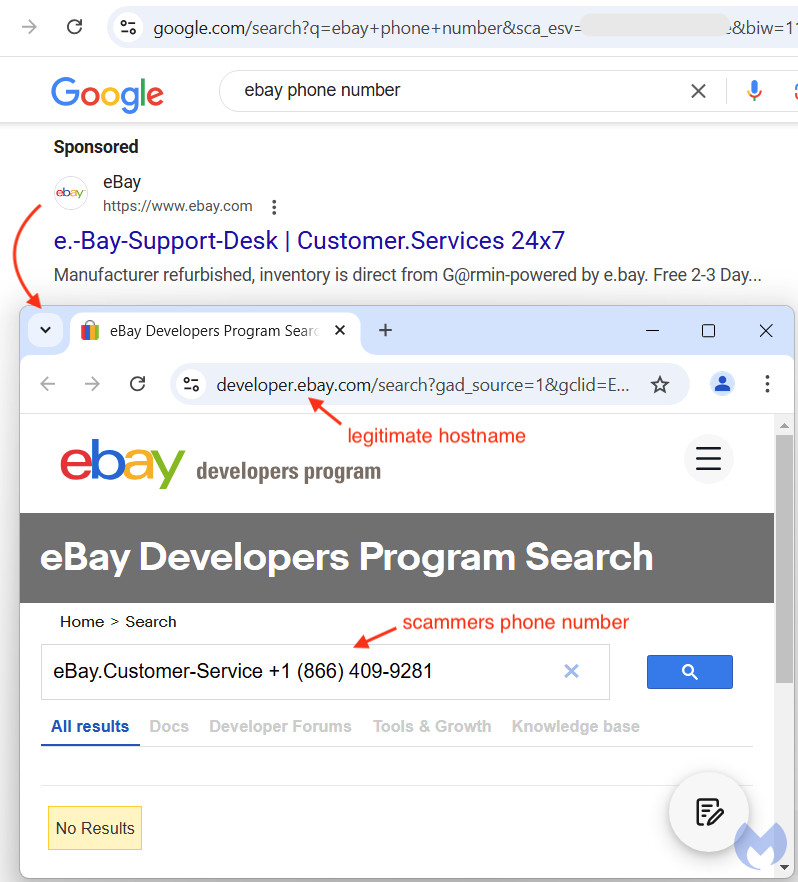Open the eBay developers hamburger menu

[708, 458]
